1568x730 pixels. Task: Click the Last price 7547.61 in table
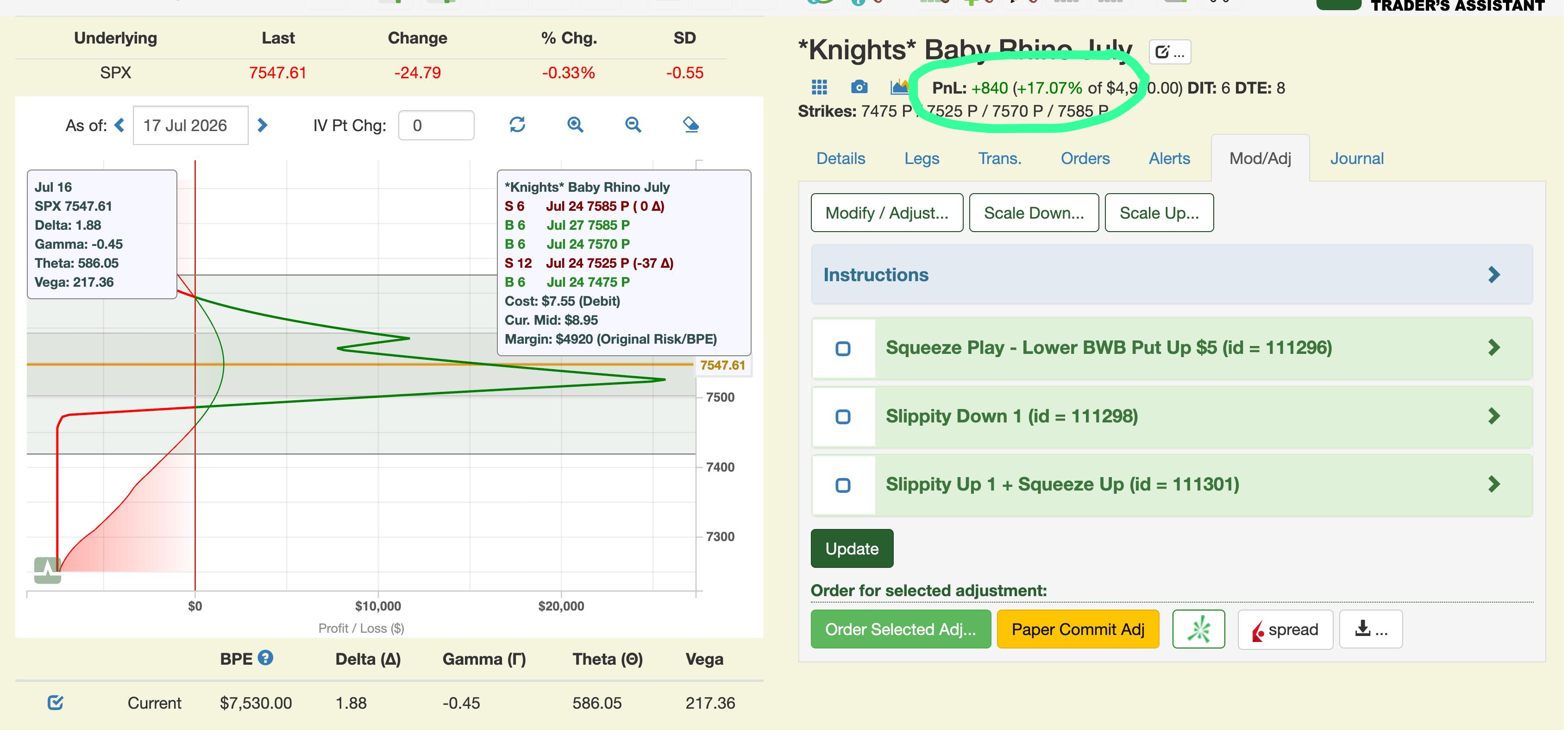(x=277, y=73)
